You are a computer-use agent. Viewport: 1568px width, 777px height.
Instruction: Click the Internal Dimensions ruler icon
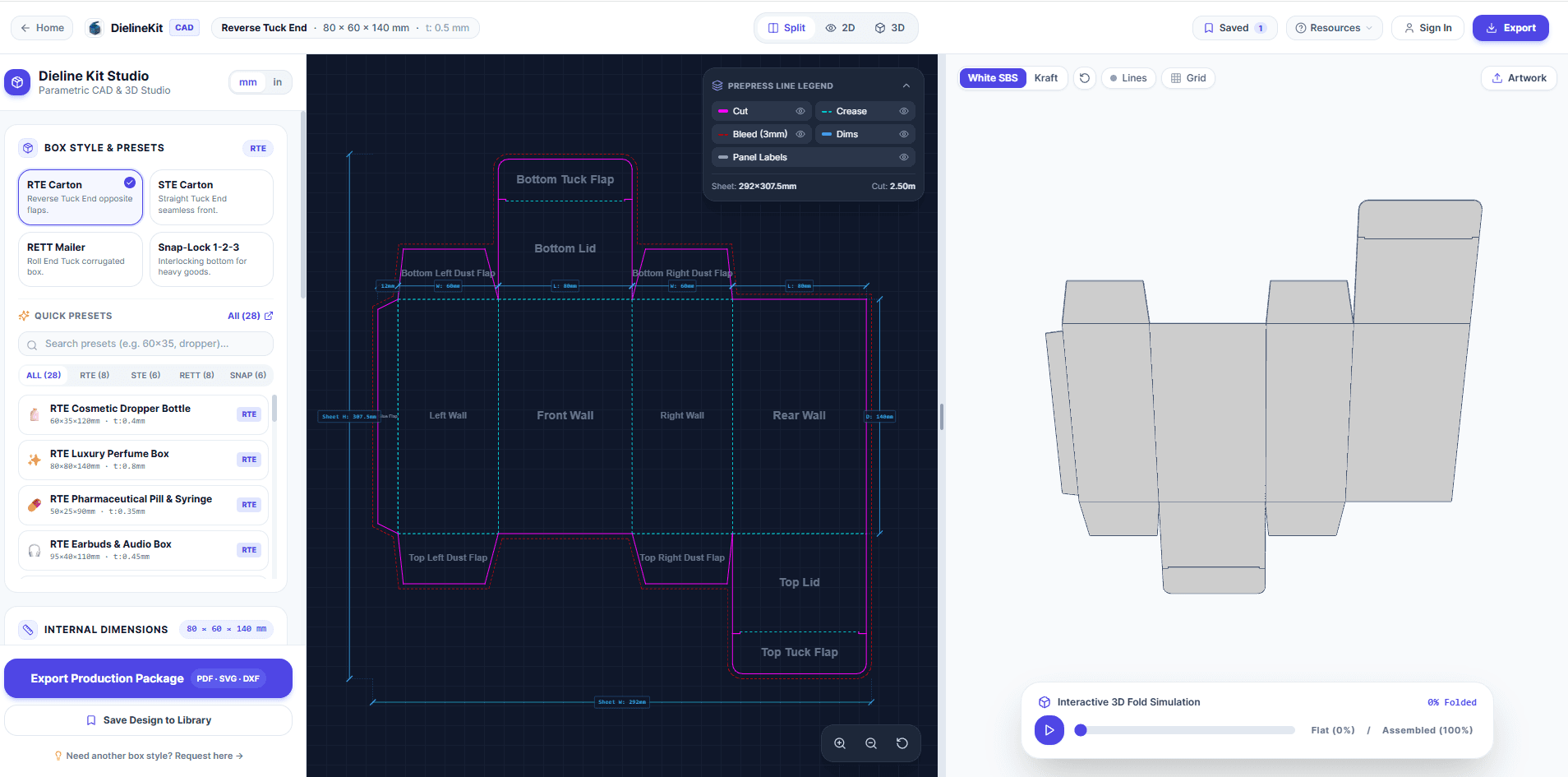28,630
